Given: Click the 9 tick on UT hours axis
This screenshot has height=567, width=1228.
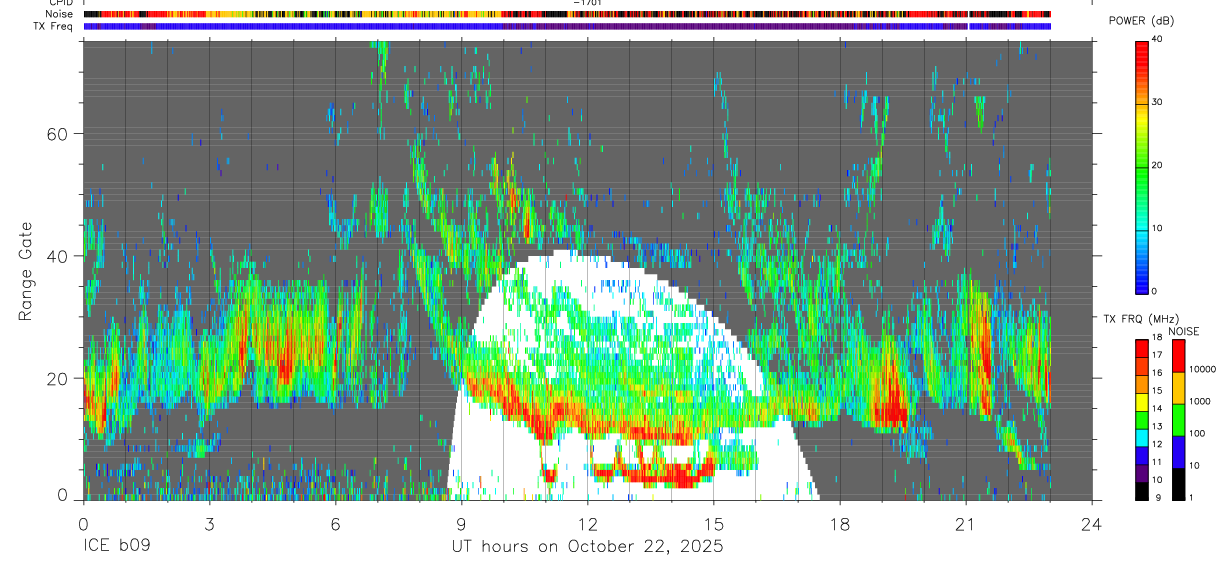Looking at the screenshot, I should tap(461, 523).
